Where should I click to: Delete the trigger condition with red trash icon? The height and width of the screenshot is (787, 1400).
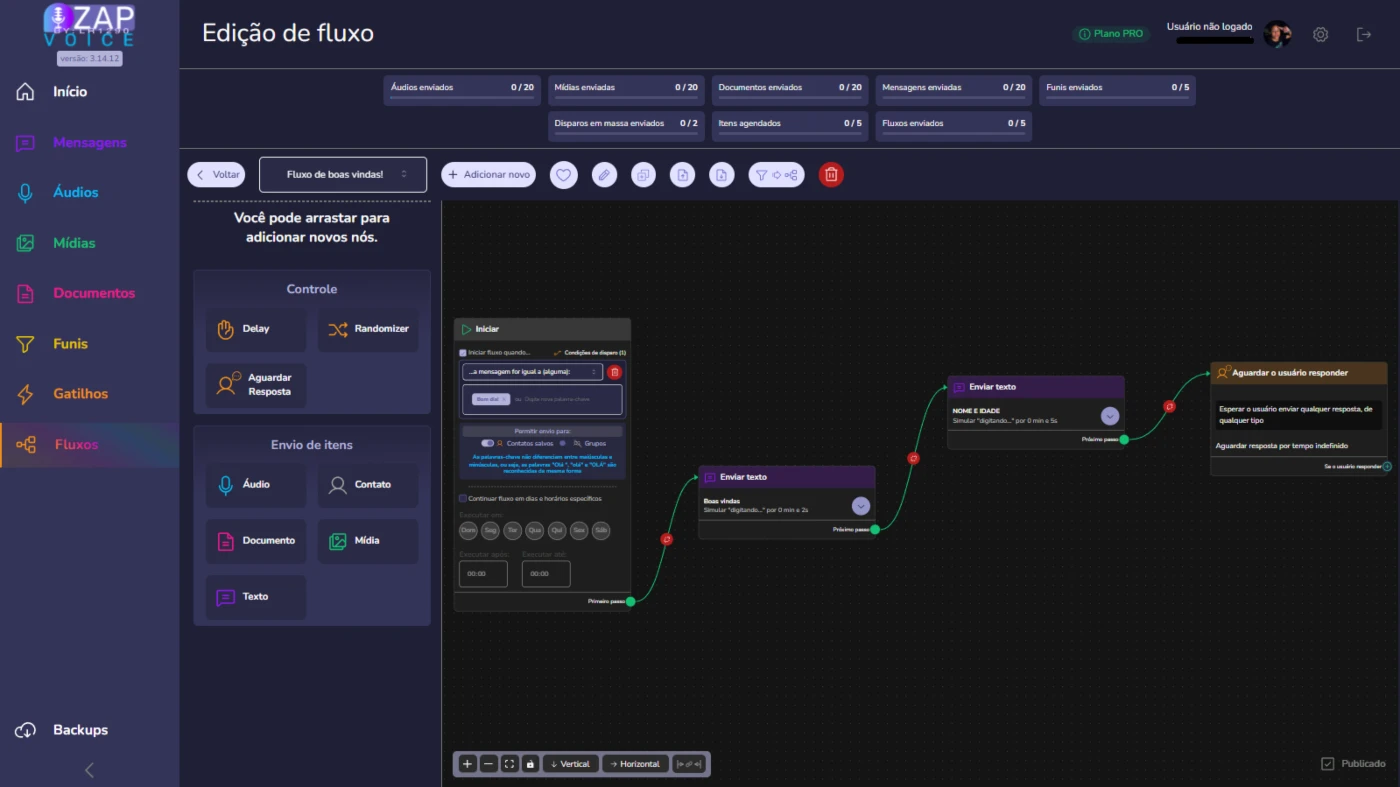[x=614, y=372]
